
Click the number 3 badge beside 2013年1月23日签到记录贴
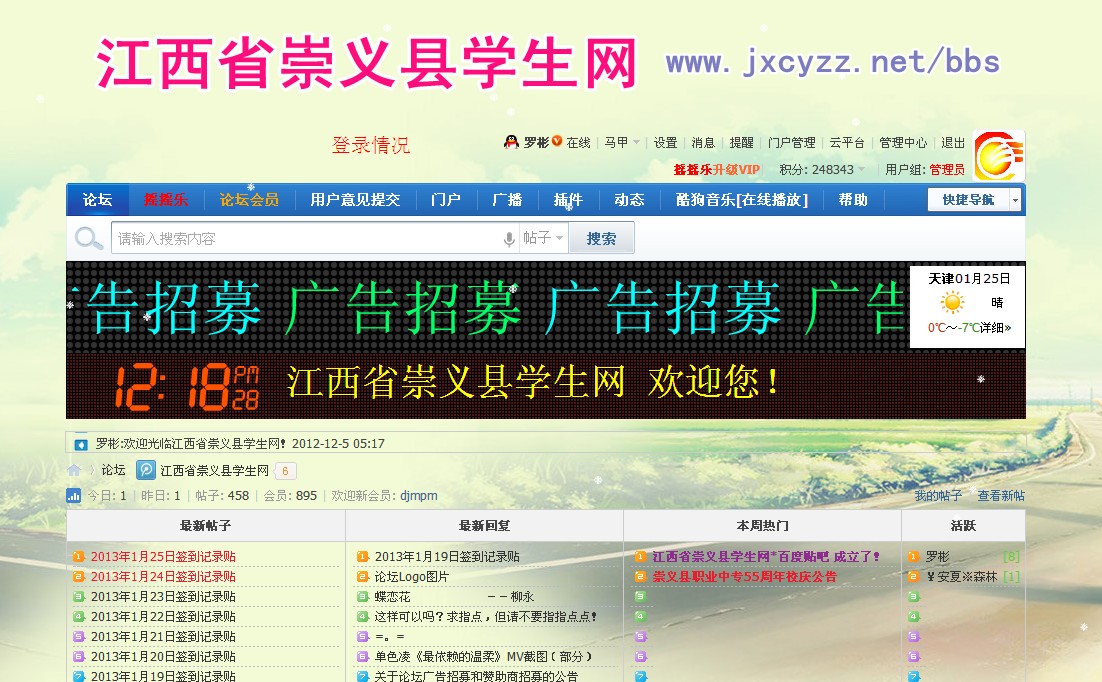(79, 597)
